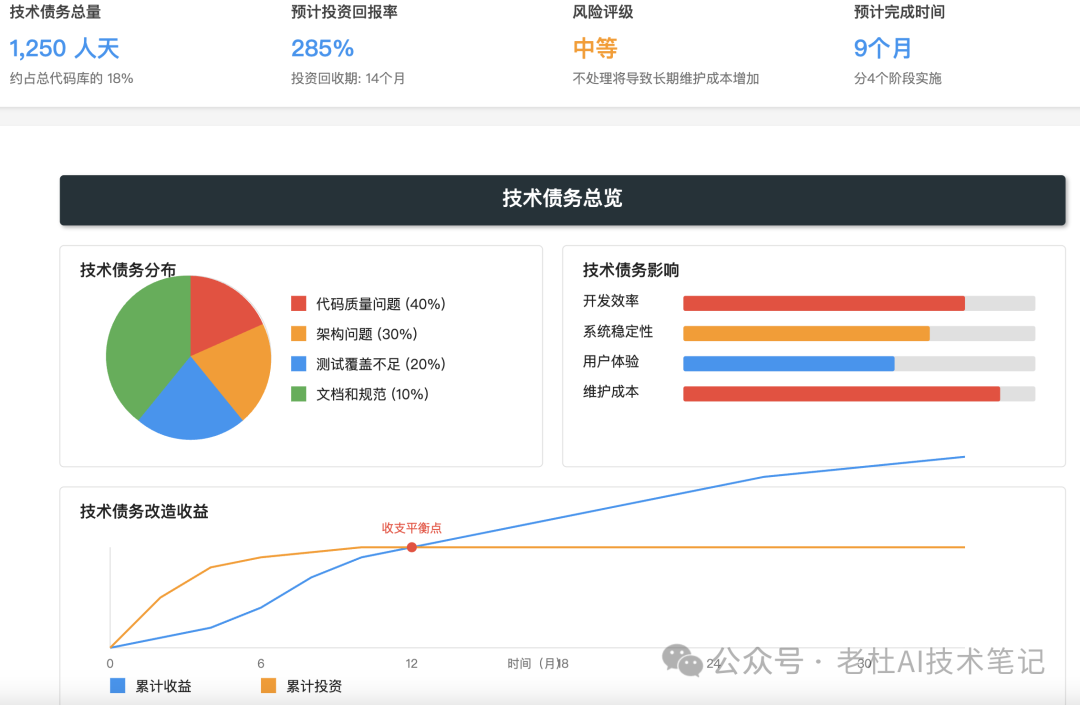
Task: Click the 约占总代码库的 18% note
Action: pyautogui.click(x=72, y=78)
